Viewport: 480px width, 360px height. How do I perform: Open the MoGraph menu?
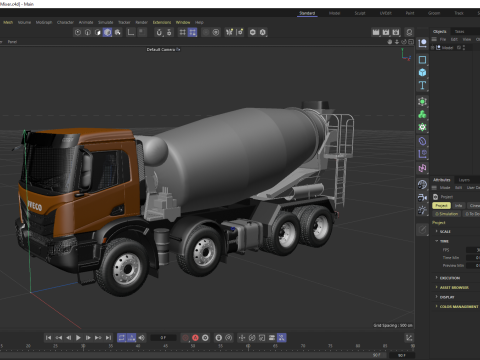coord(44,22)
